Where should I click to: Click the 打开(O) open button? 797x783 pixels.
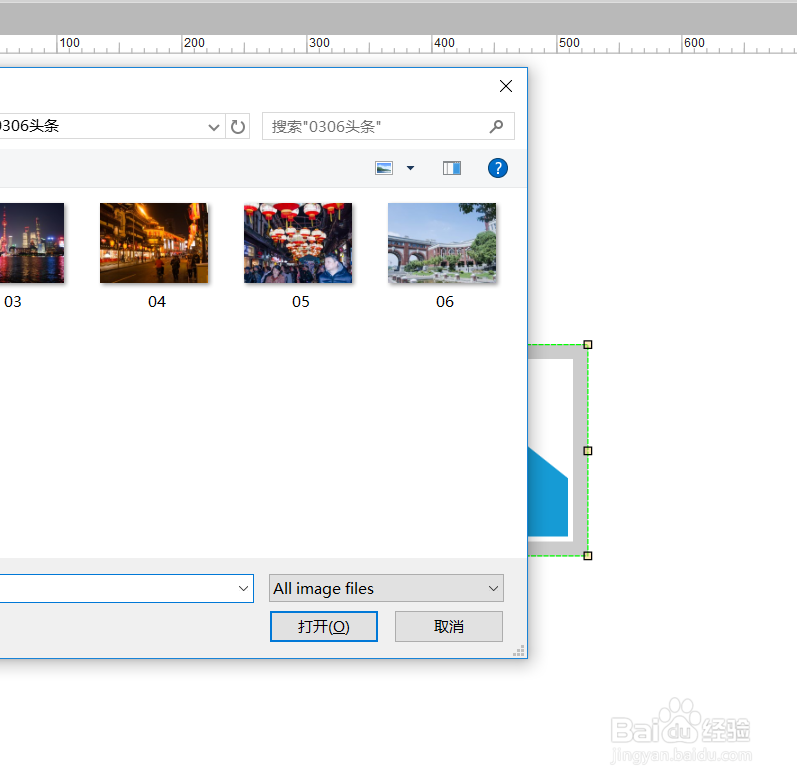coord(324,626)
